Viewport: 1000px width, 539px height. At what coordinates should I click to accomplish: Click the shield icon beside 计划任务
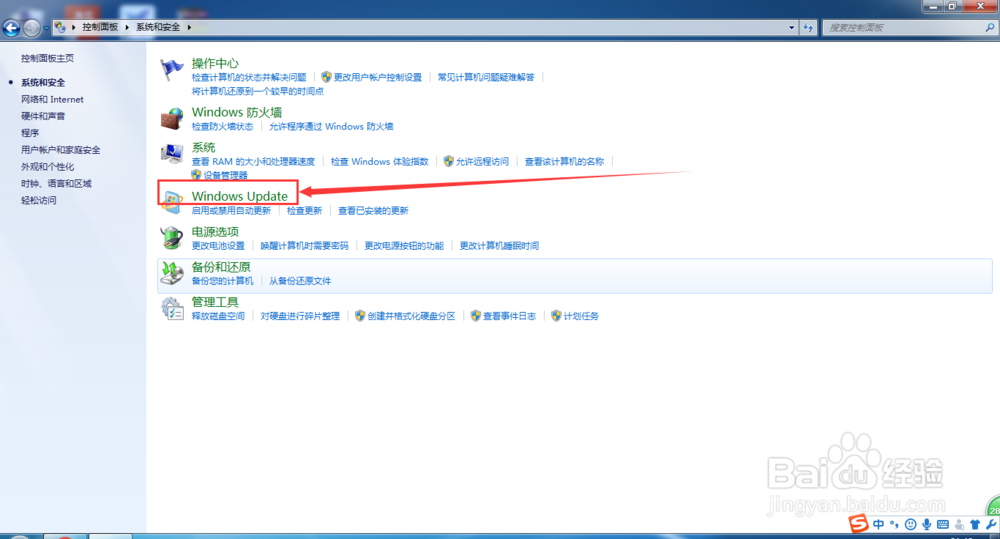(x=556, y=316)
